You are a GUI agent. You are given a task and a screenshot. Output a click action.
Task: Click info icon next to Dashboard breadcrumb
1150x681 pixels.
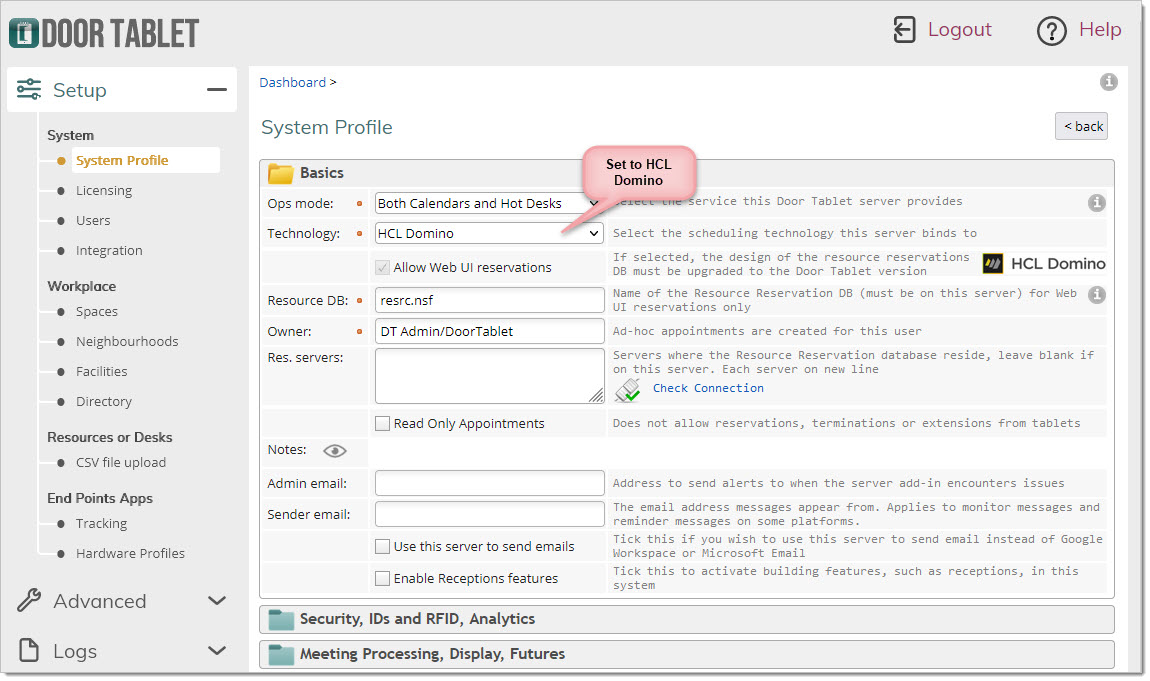1108,82
